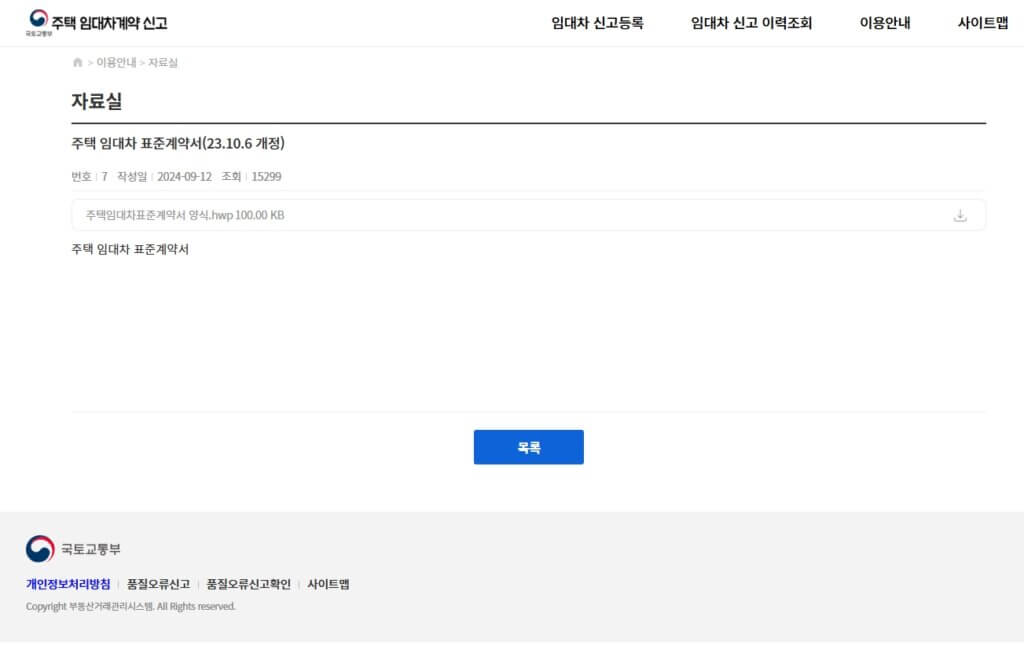
Task: Open the 임대차 신고 이력조회 menu
Action: pos(751,23)
